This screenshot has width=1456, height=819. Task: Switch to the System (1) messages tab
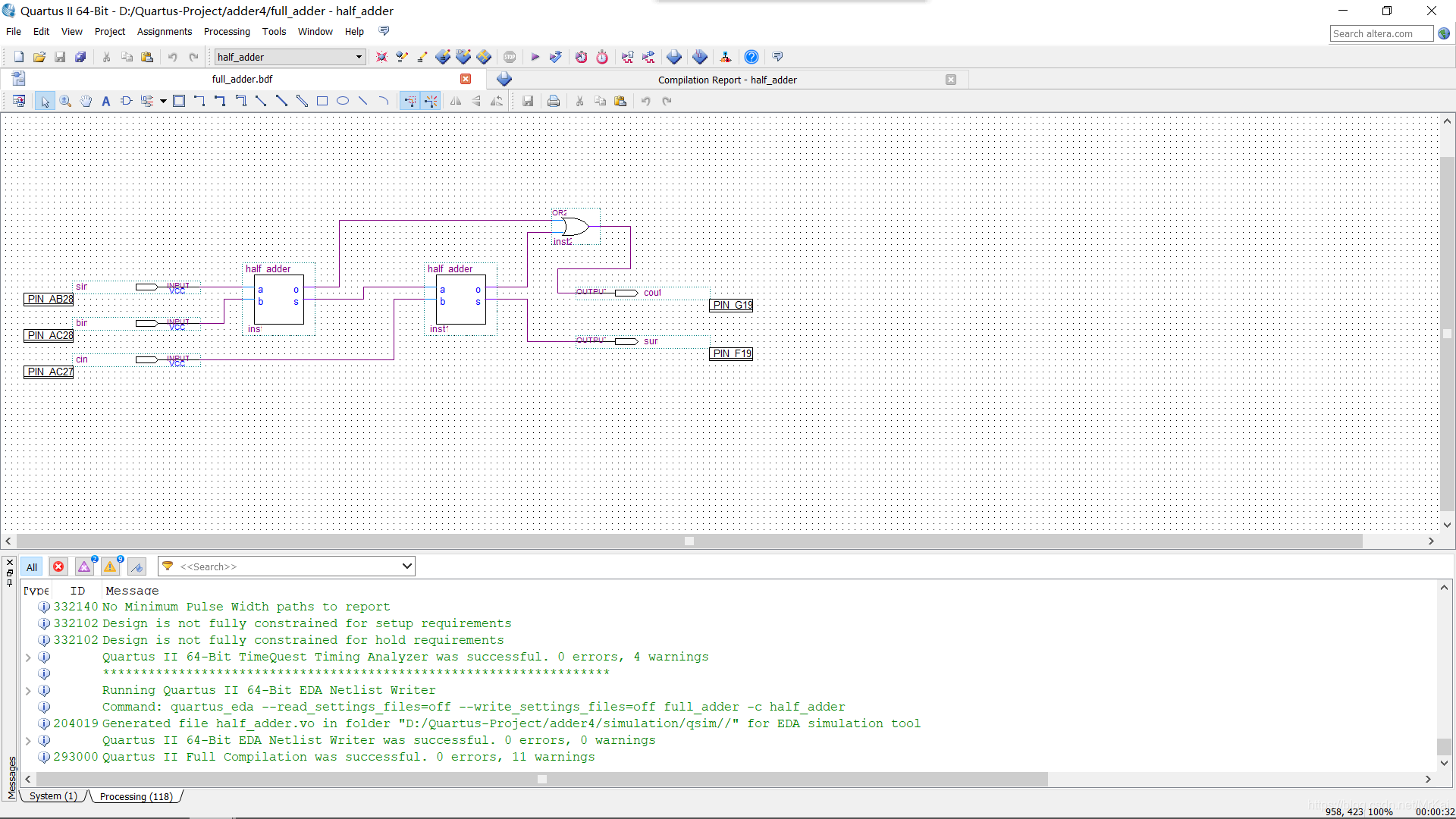53,796
